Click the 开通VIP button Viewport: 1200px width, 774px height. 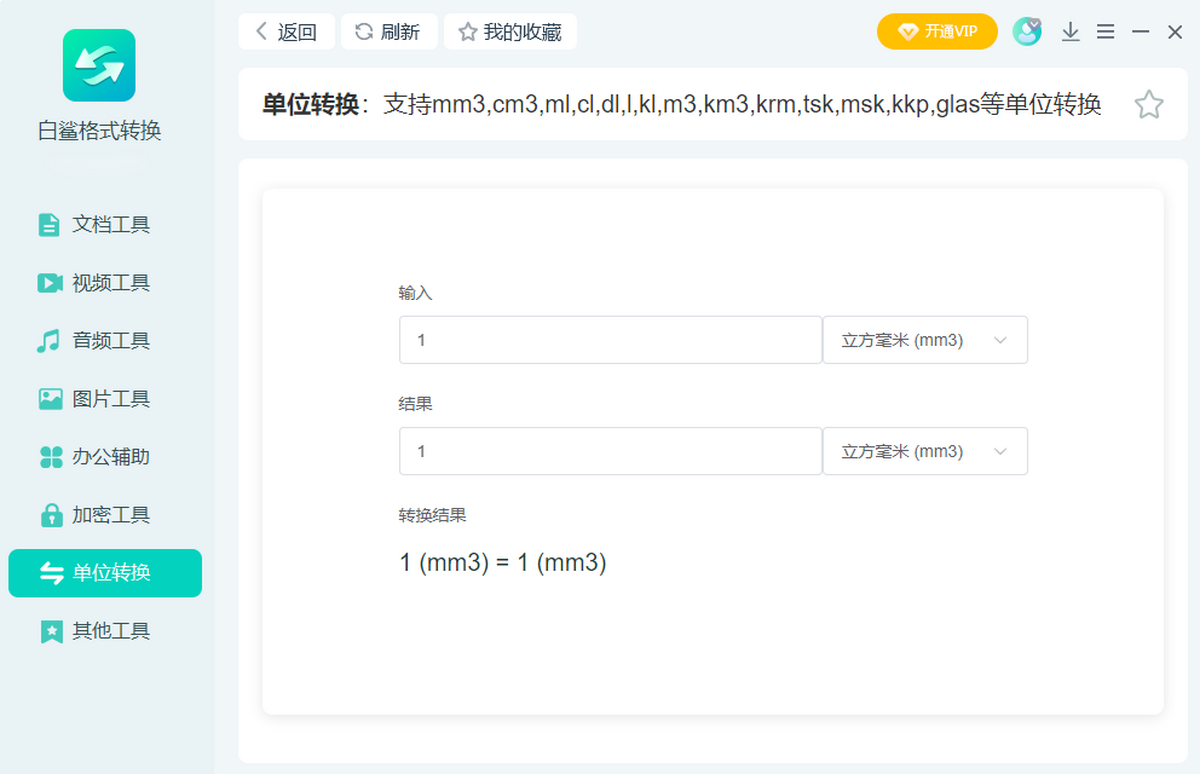pyautogui.click(x=937, y=32)
